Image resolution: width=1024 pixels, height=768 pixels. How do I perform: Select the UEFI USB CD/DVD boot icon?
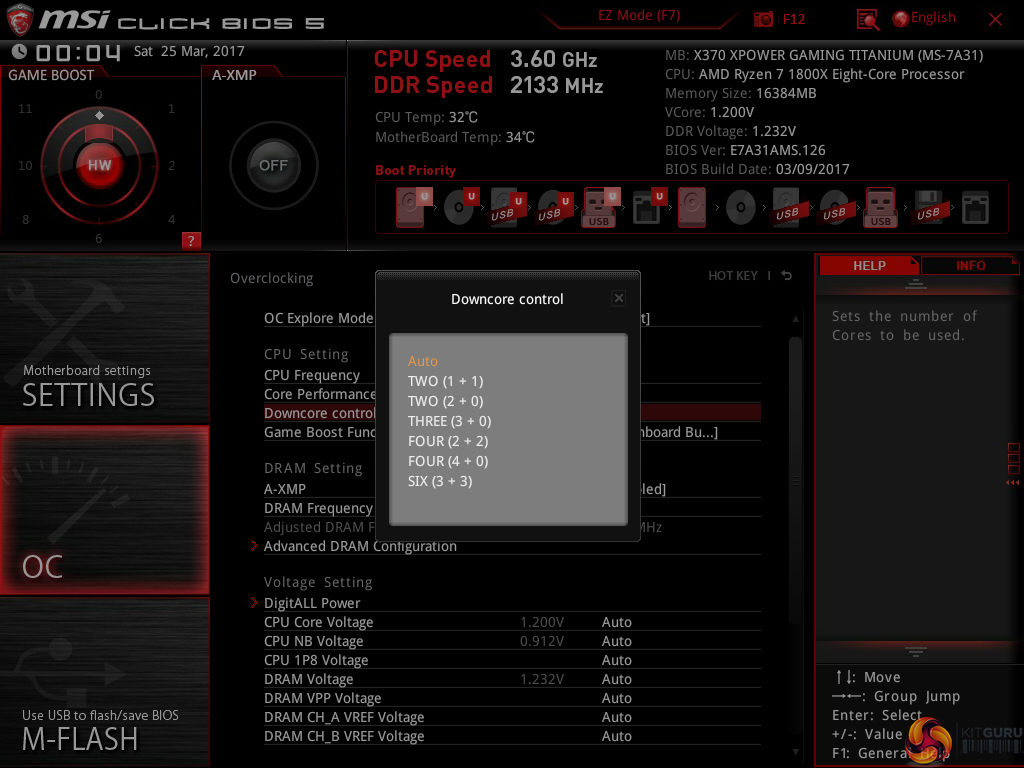point(554,207)
